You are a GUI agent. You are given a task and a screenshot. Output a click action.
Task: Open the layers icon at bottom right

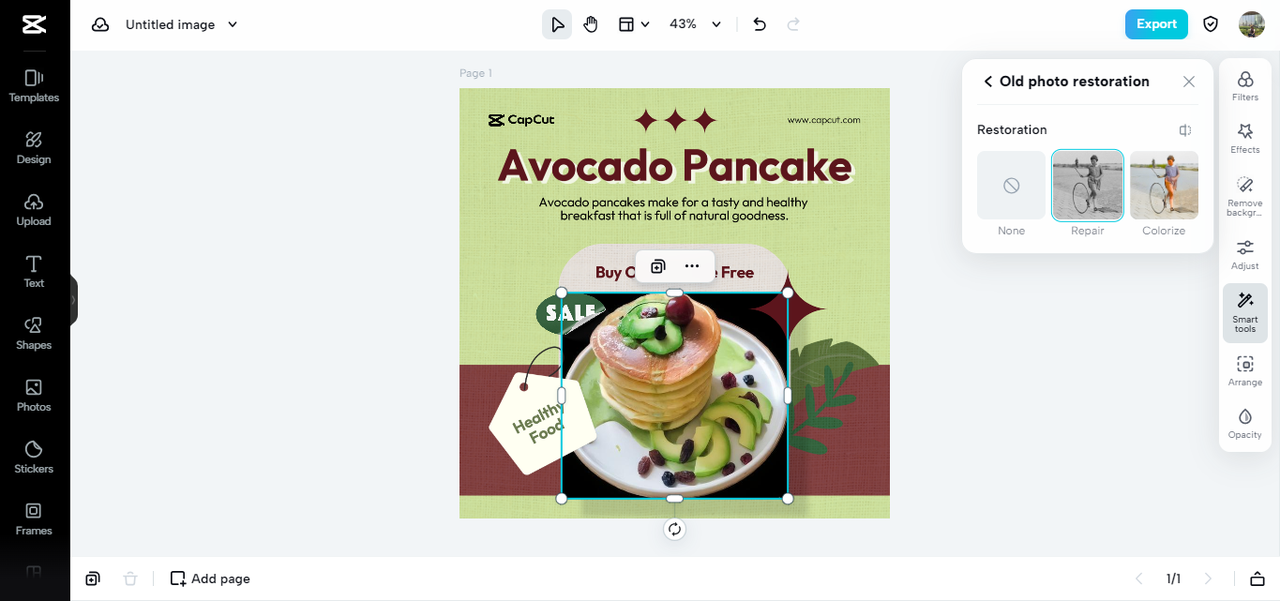(x=1257, y=578)
